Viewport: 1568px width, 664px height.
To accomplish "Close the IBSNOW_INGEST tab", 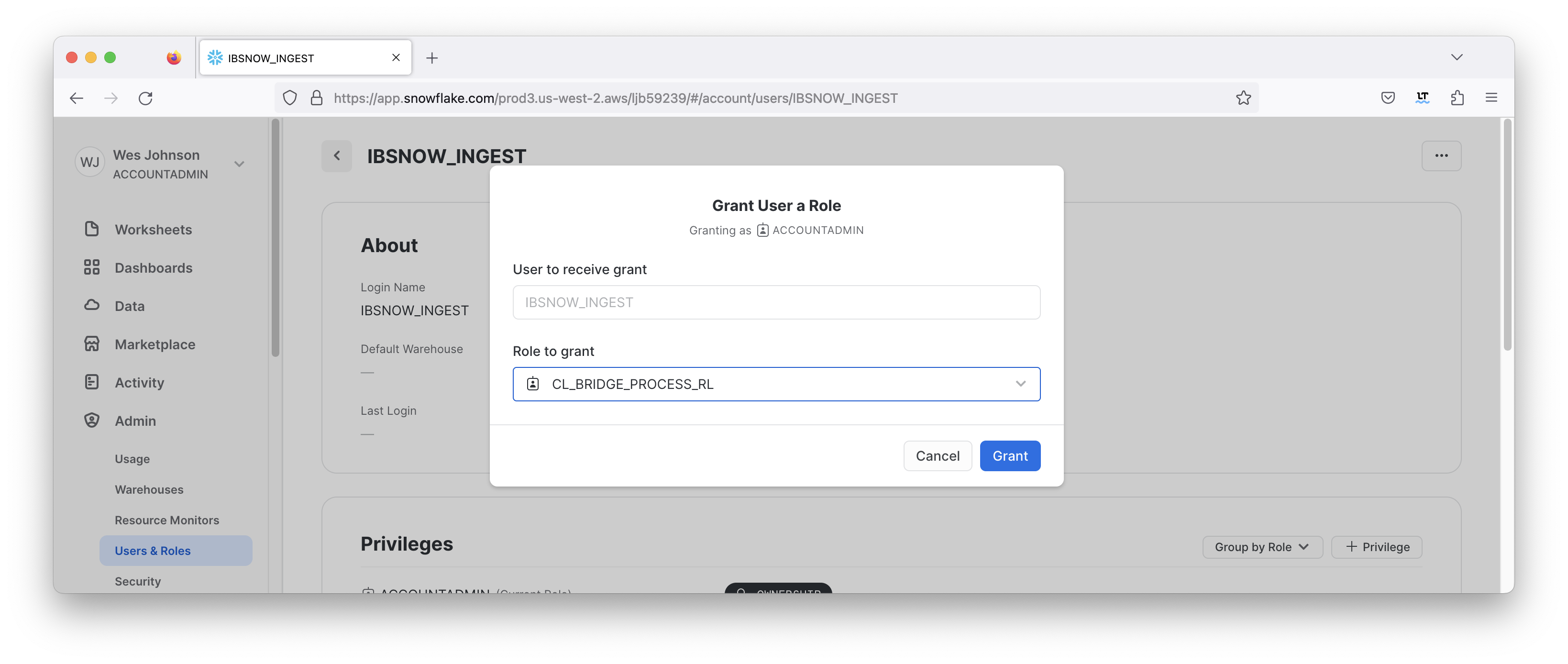I will point(396,58).
